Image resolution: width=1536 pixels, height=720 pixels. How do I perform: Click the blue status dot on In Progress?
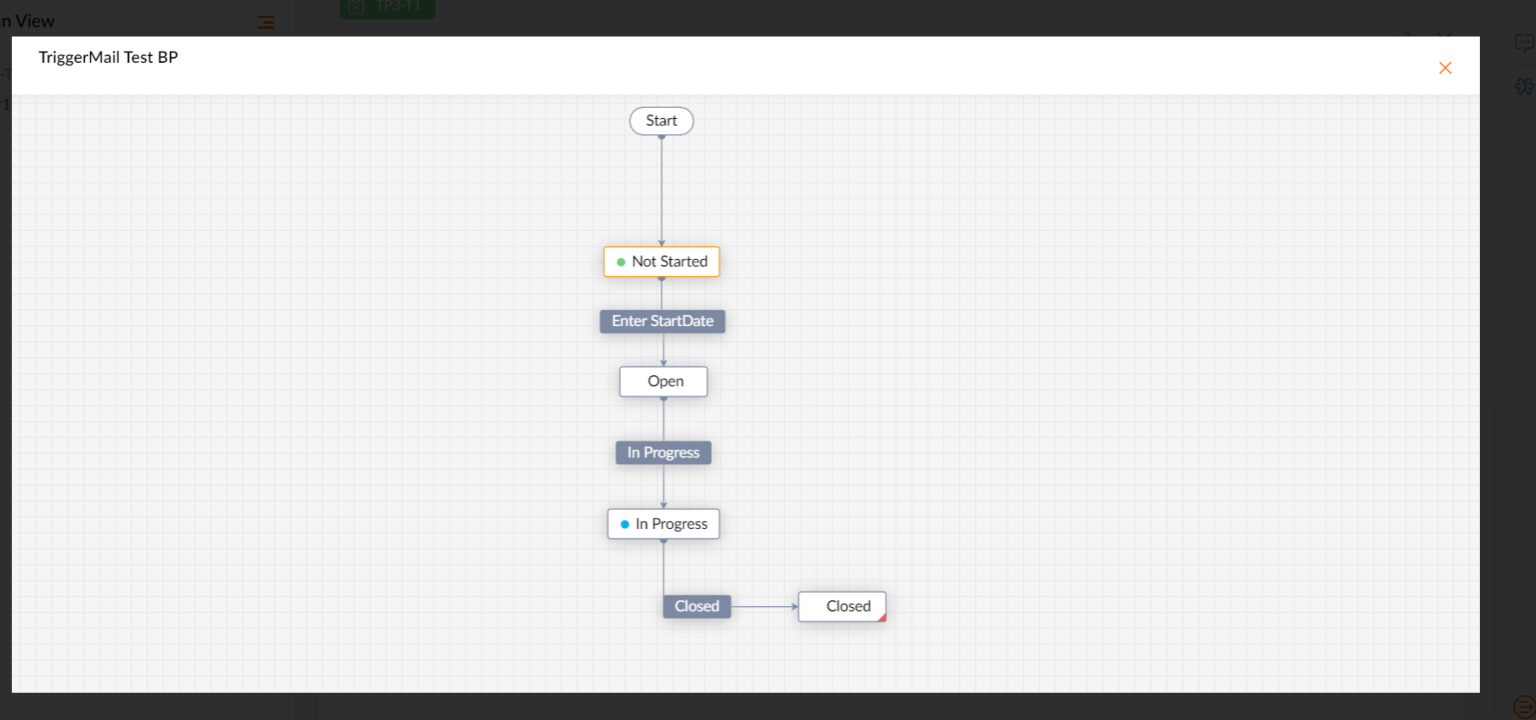click(625, 523)
